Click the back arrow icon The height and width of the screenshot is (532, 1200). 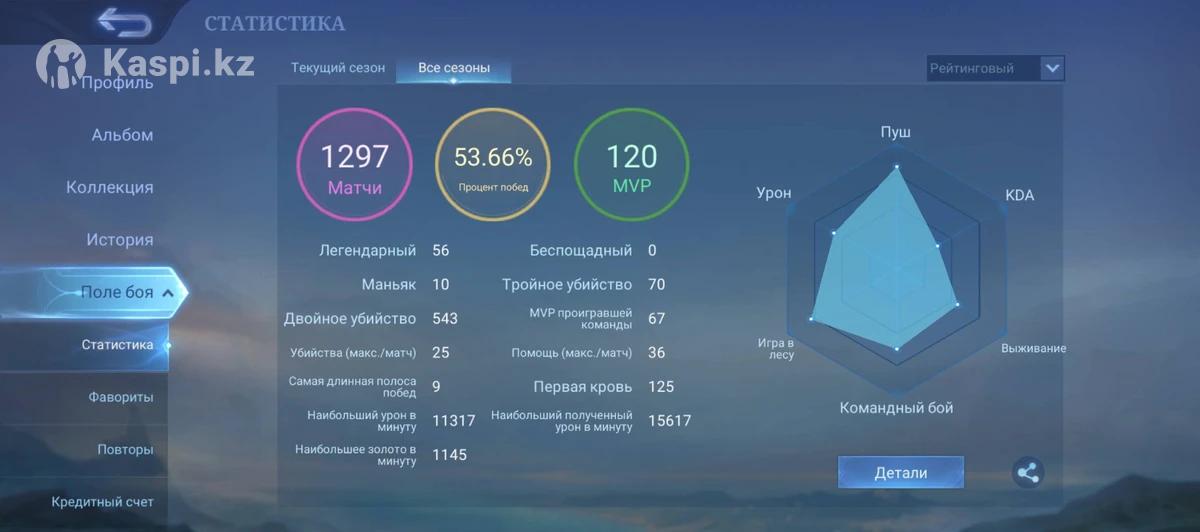click(124, 23)
